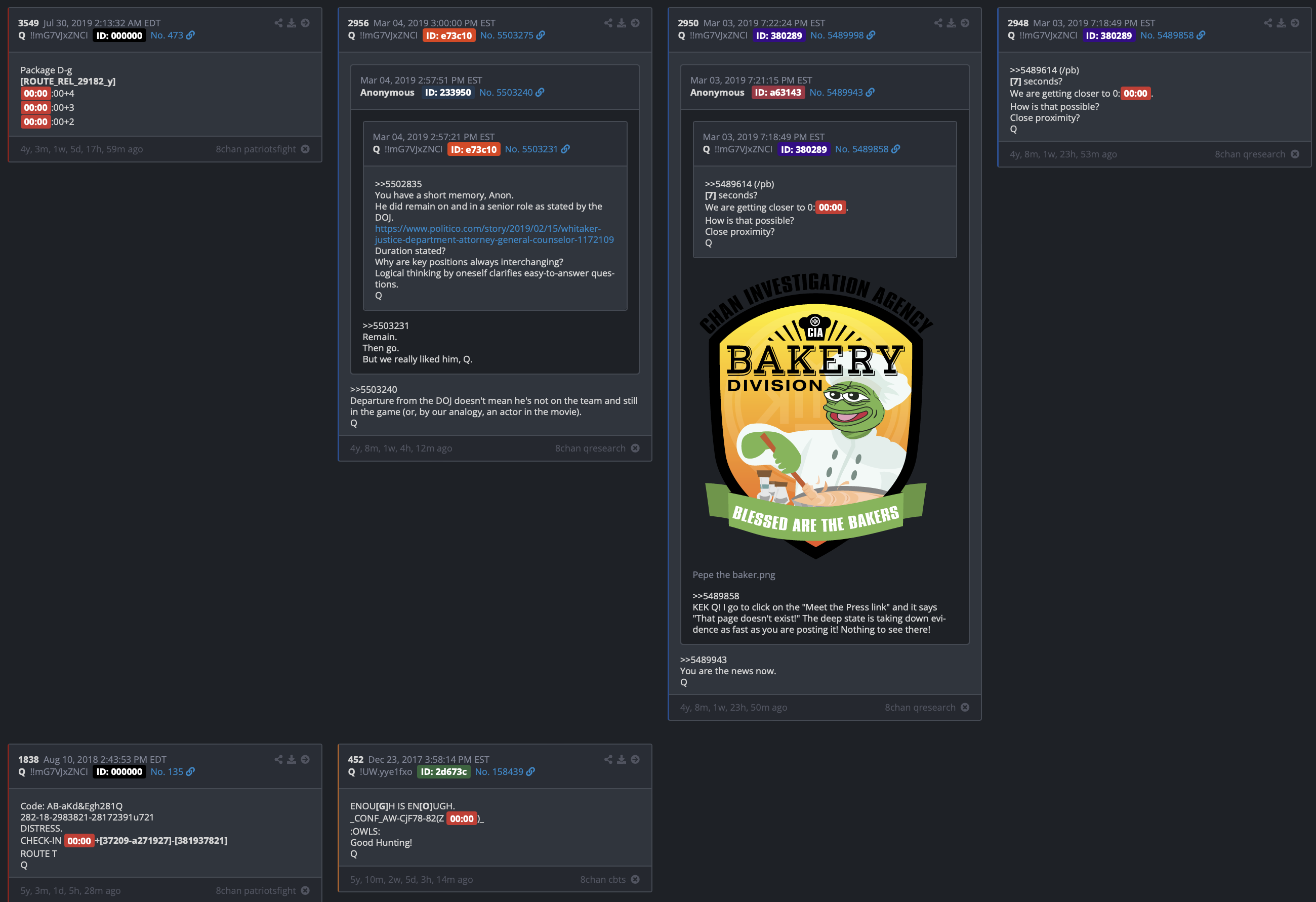This screenshot has width=1316, height=902.
Task: Click the arrow circle icon on post 2956
Action: point(635,23)
